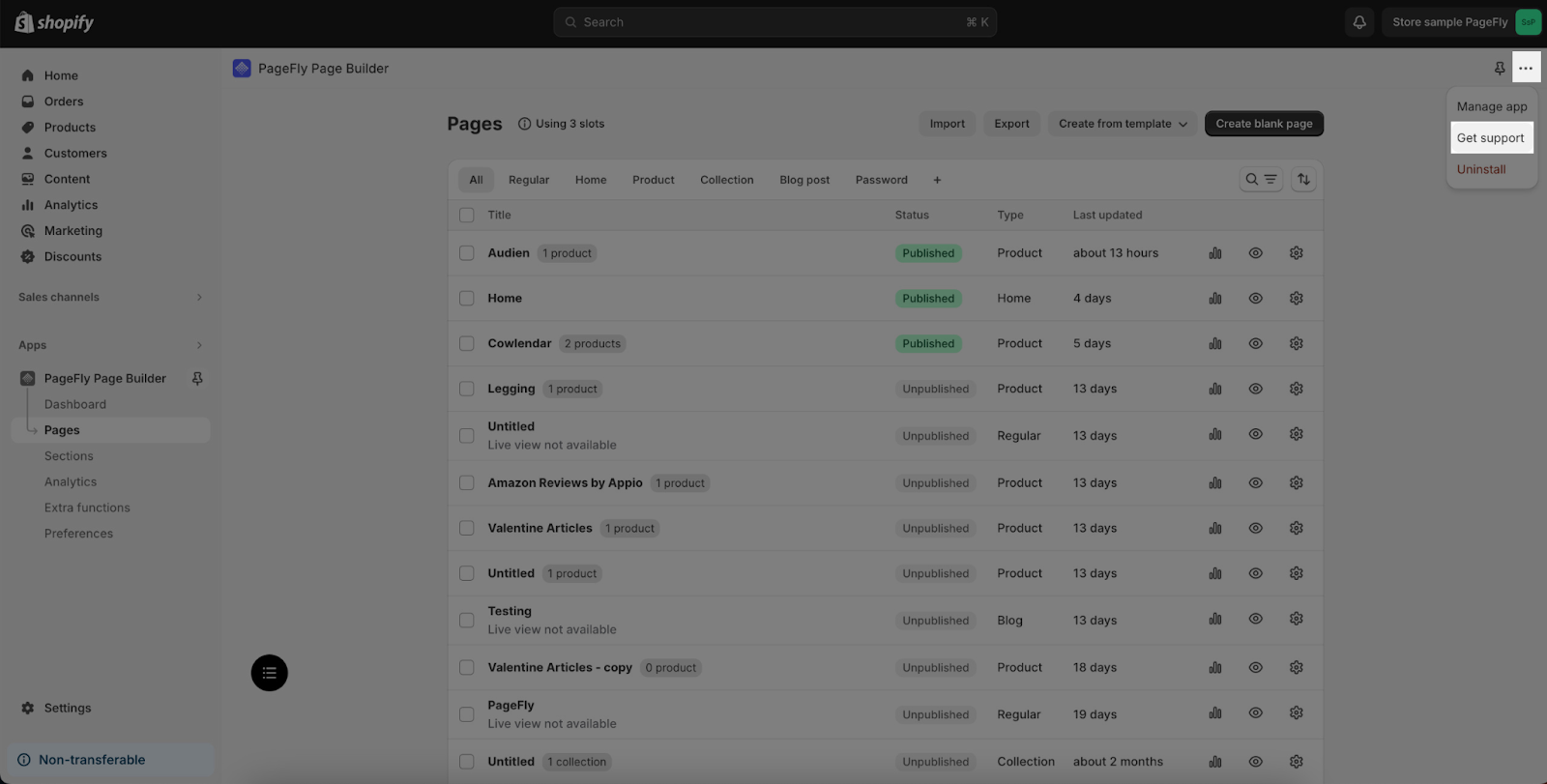Switch to the Password tab
Image resolution: width=1547 pixels, height=784 pixels.
coord(882,180)
